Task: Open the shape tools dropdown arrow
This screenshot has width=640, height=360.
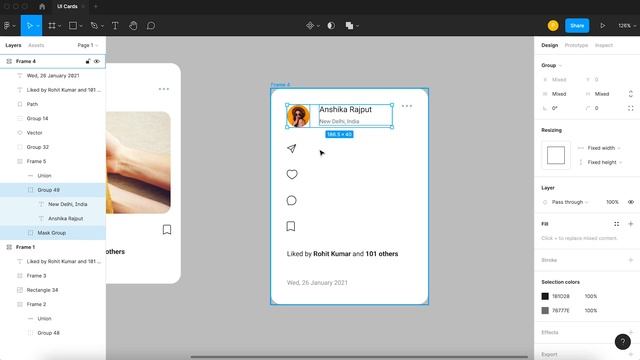Action: tap(81, 26)
